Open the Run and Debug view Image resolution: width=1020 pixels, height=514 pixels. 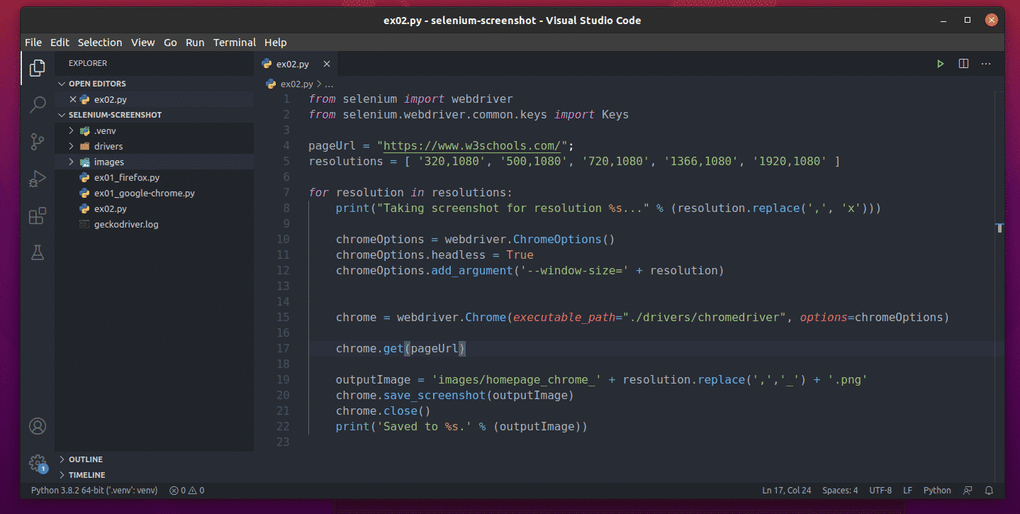[x=37, y=178]
